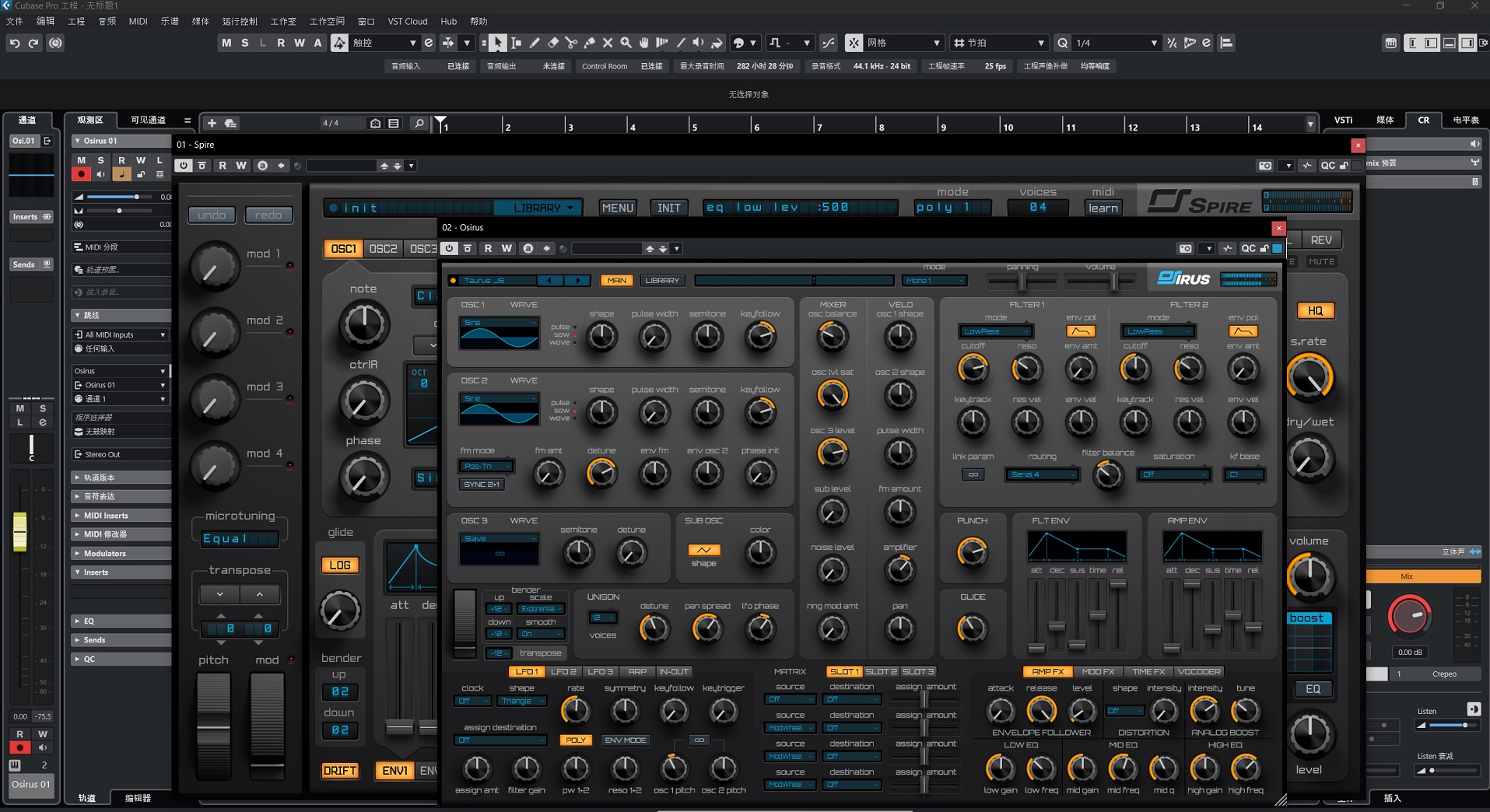Toggle the HQ mode in Spire
The width and height of the screenshot is (1490, 812).
[1315, 310]
